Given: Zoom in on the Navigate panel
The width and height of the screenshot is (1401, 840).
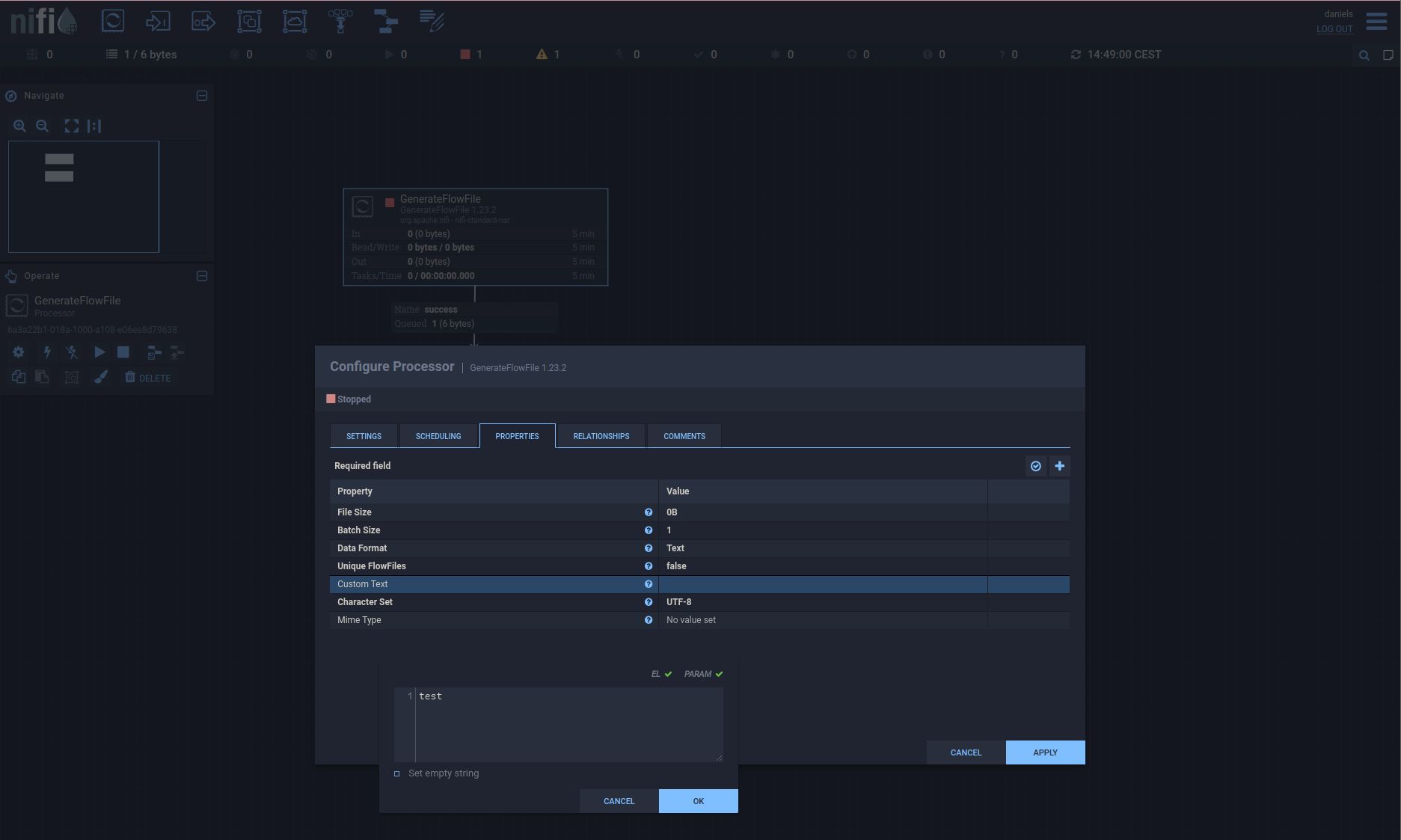Looking at the screenshot, I should pos(19,126).
